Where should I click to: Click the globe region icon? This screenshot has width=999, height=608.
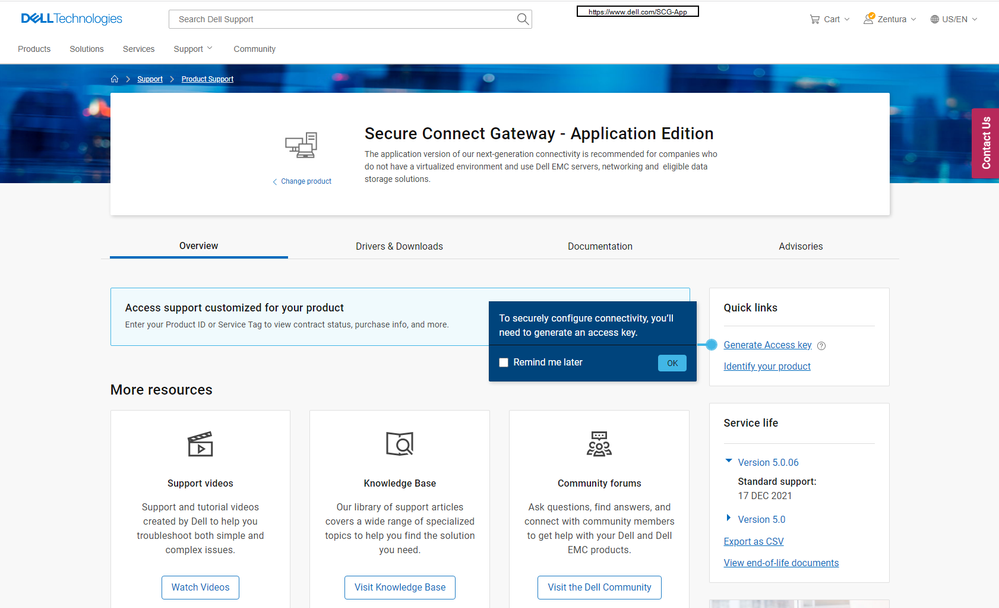(934, 19)
